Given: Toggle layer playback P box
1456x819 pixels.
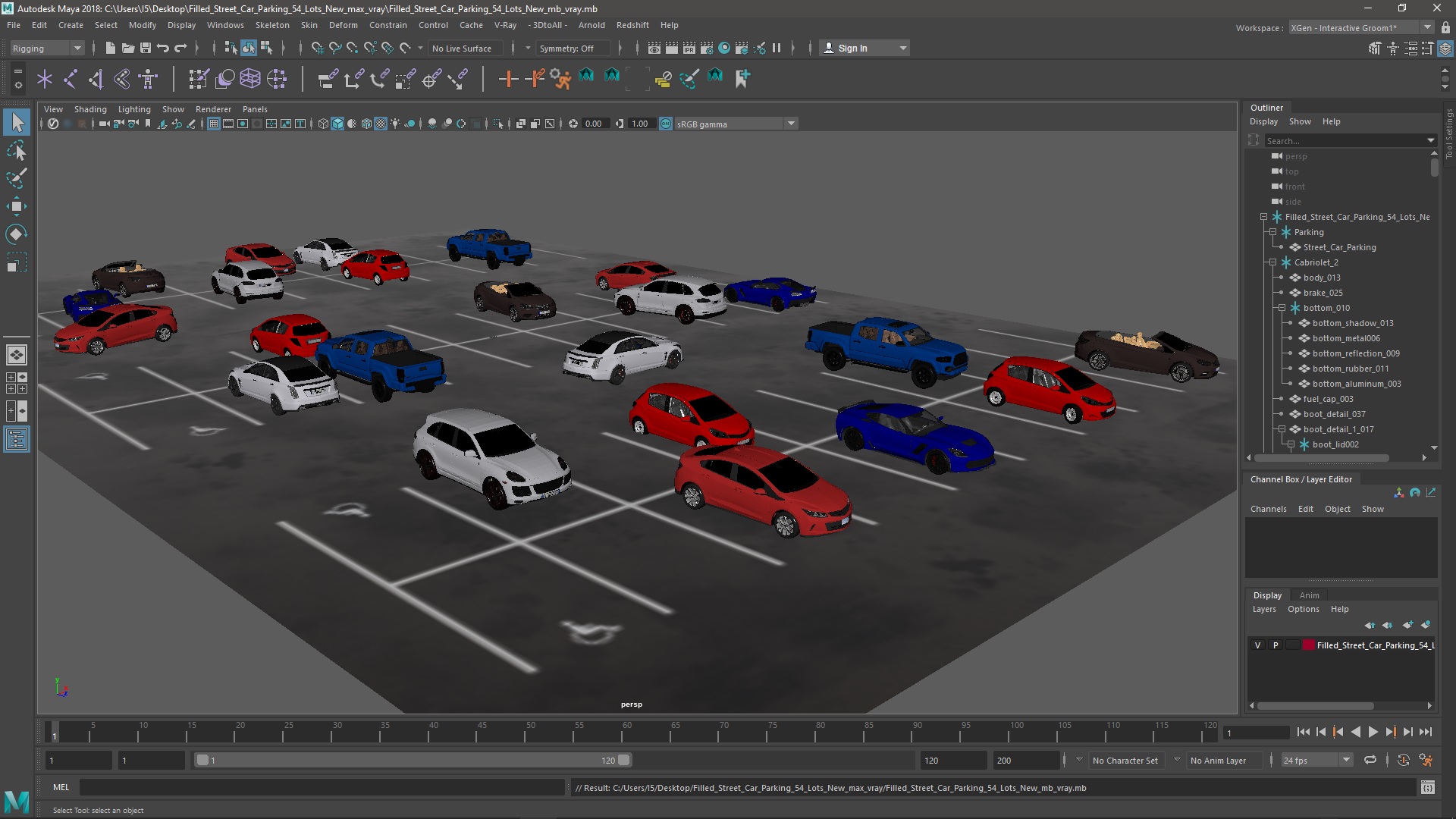Looking at the screenshot, I should (1276, 645).
